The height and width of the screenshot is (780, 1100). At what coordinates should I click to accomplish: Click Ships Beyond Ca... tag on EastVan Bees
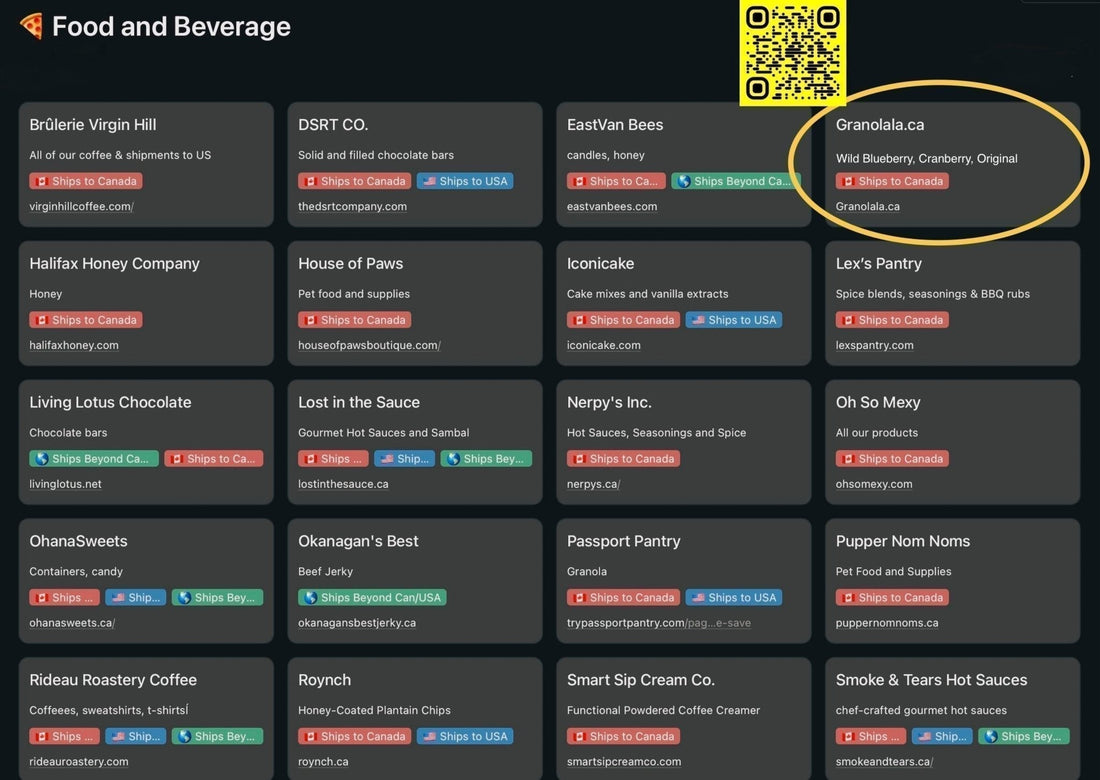tap(736, 181)
